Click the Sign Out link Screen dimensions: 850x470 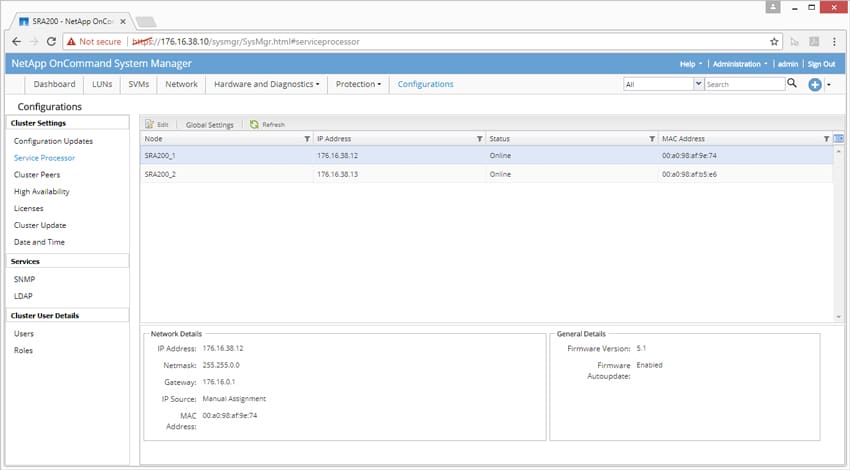click(x=821, y=64)
